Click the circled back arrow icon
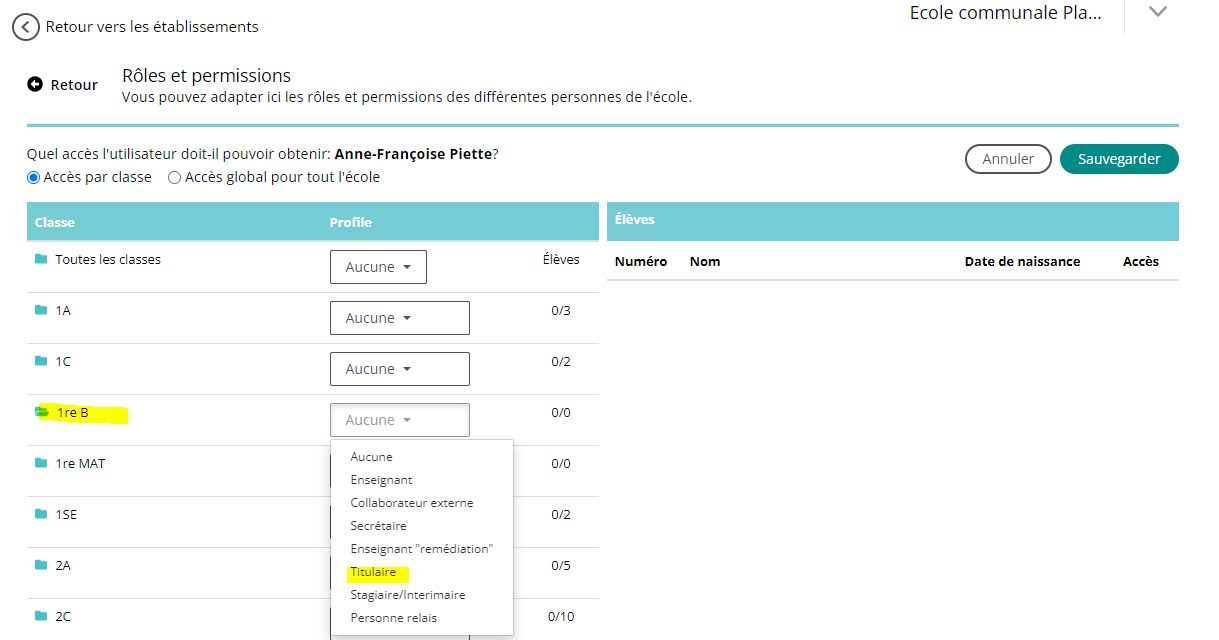Image resolution: width=1219 pixels, height=640 pixels. (26, 27)
